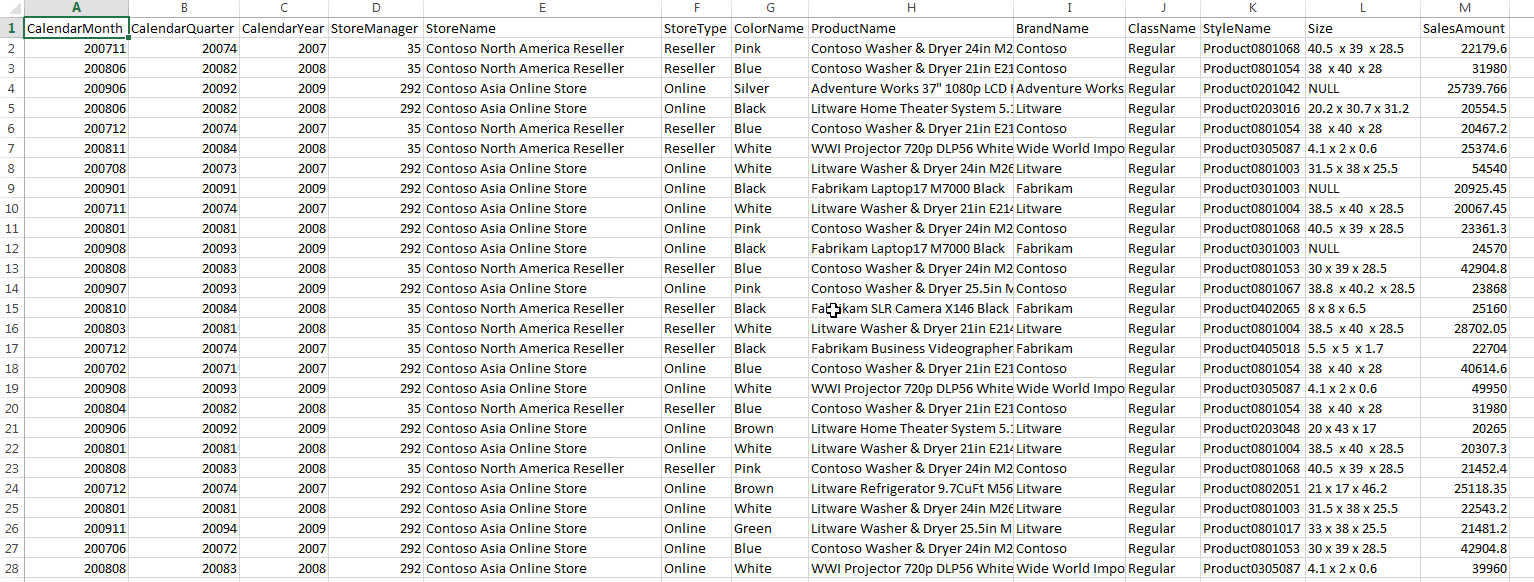
Task: Click the CalendarQuarter header cell
Action: click(x=183, y=28)
